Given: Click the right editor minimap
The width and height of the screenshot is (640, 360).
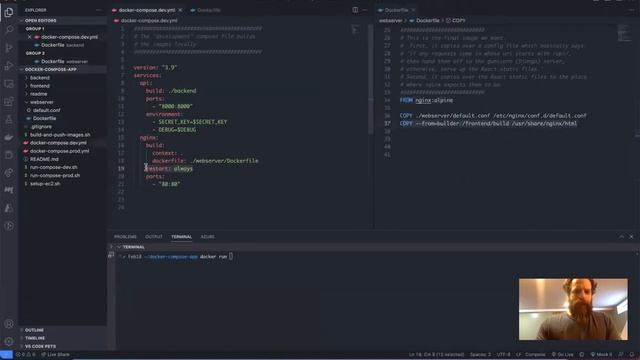Looking at the screenshot, I should [623, 33].
